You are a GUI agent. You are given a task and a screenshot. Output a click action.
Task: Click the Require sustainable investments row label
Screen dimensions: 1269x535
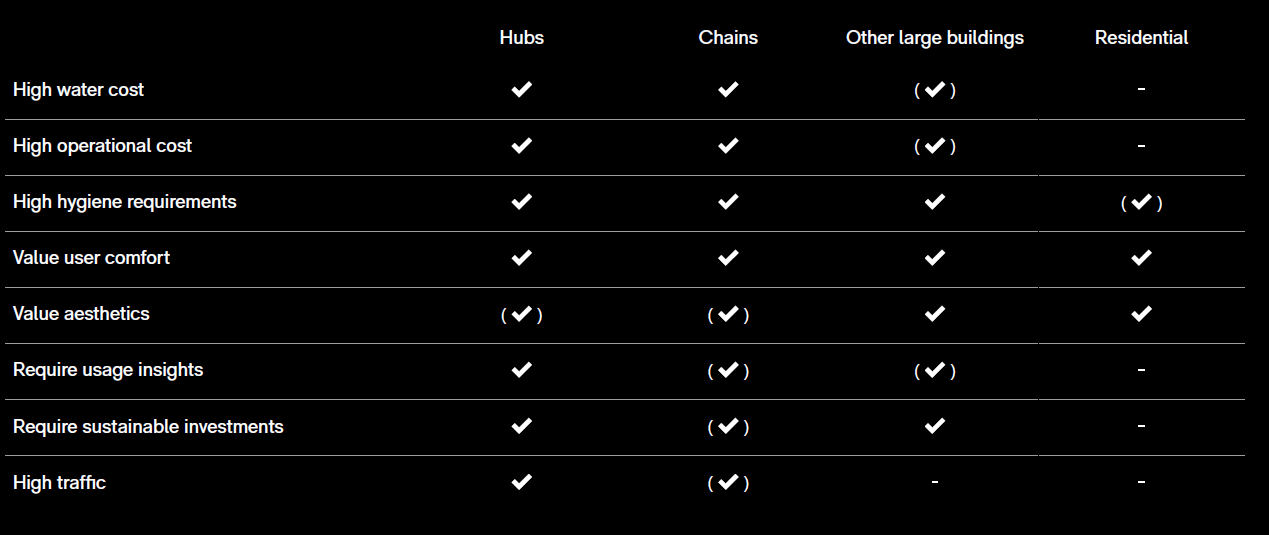[x=148, y=426]
